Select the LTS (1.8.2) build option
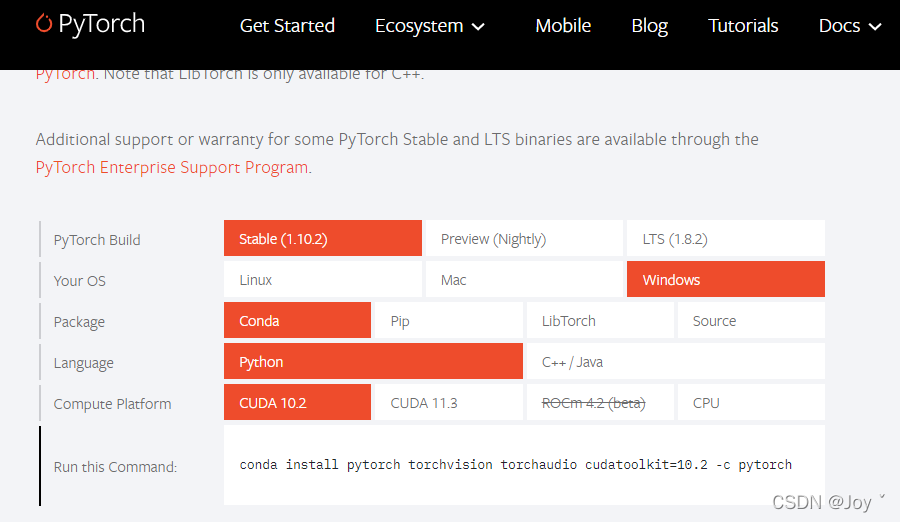Viewport: 900px width, 522px height. coord(726,238)
